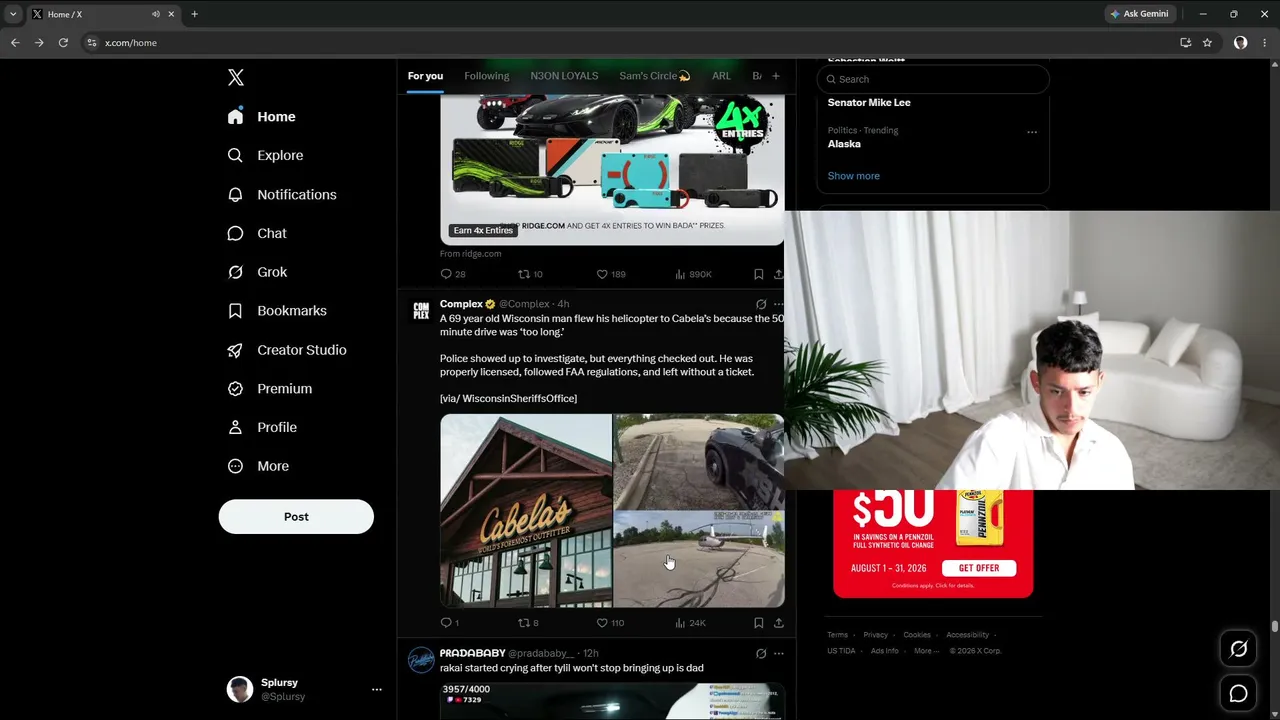Share the Complex helicopter post
Image resolution: width=1280 pixels, height=720 pixels.
[778, 623]
